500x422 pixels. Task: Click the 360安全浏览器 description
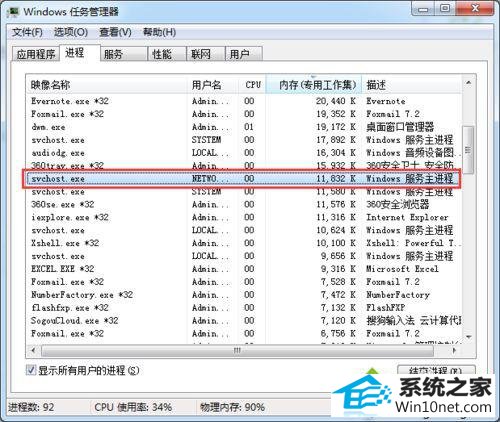pyautogui.click(x=397, y=204)
